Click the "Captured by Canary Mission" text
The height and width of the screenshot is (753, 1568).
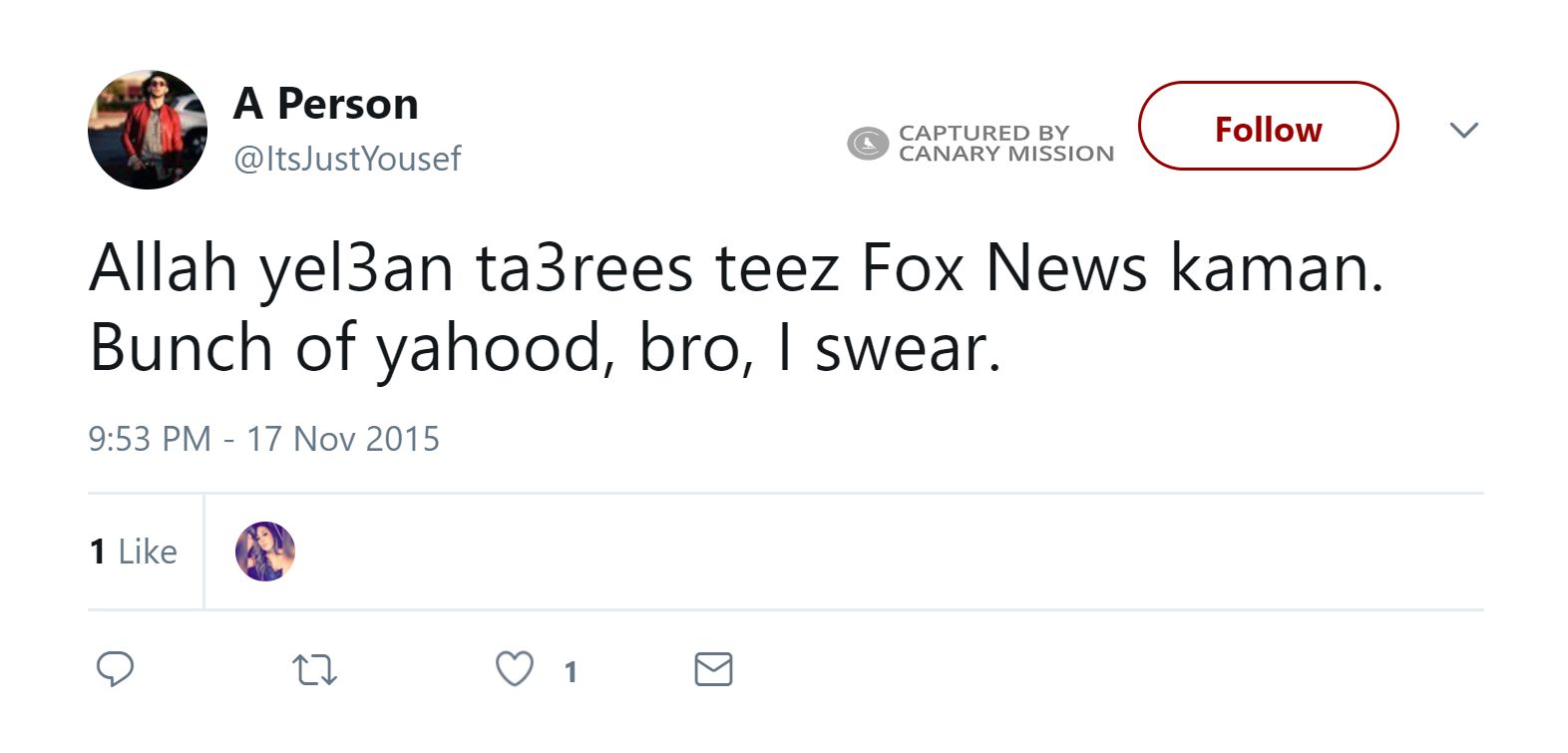1004,144
